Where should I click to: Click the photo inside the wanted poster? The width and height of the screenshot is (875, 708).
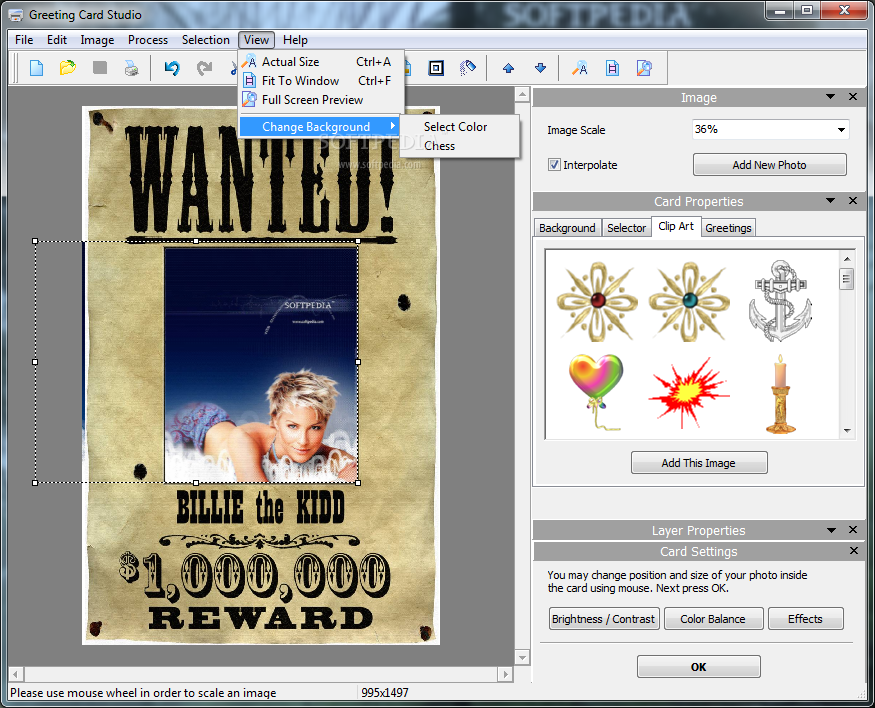point(261,365)
